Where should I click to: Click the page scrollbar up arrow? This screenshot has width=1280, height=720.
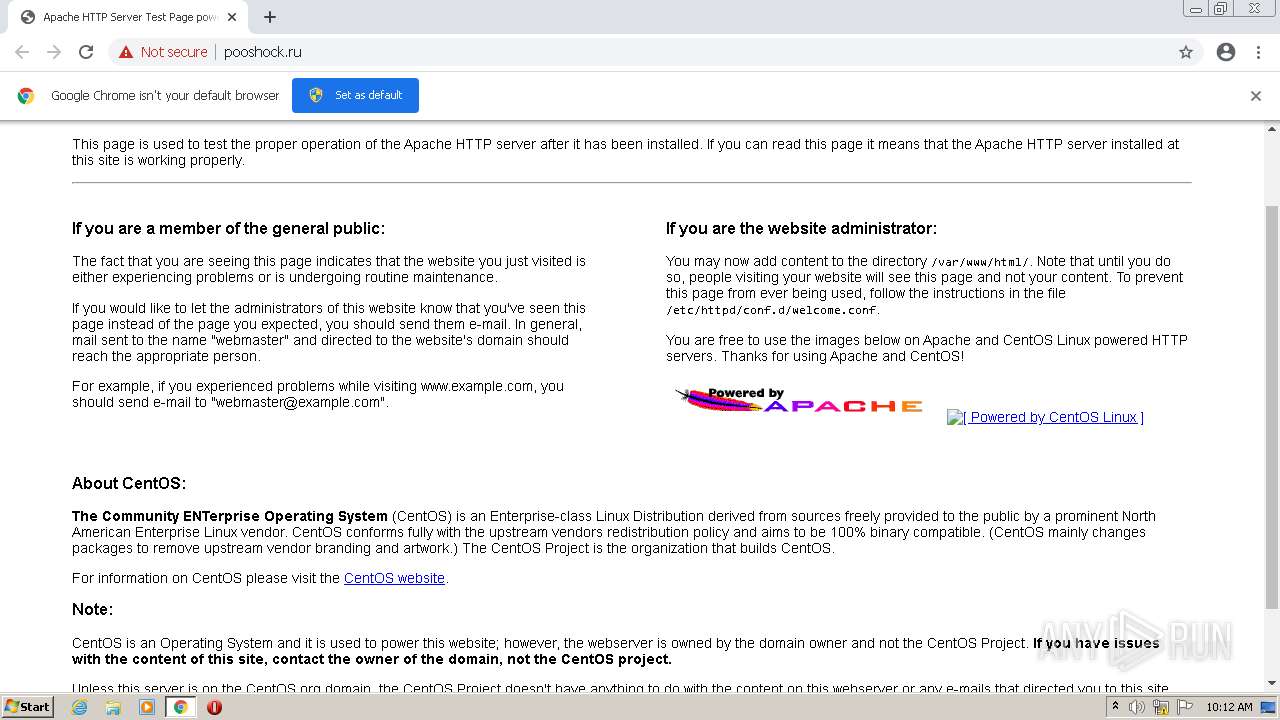(1272, 128)
